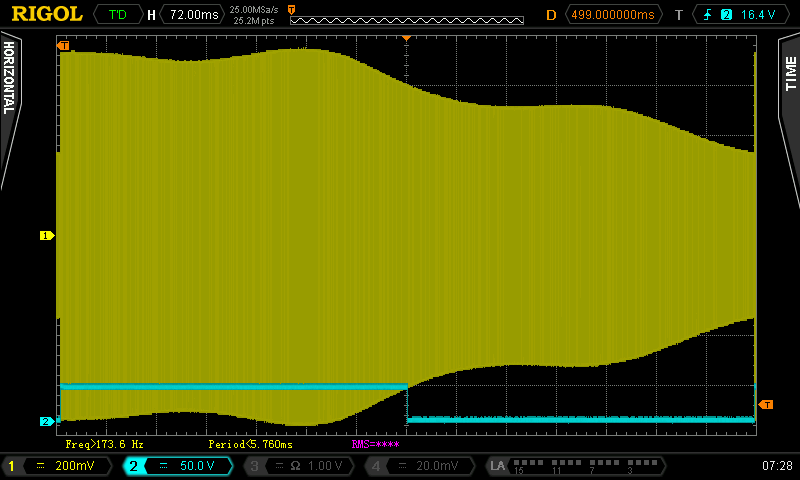Screen dimensions: 800x480
Task: Click the yellow channel 1 ground marker
Action: (47, 235)
